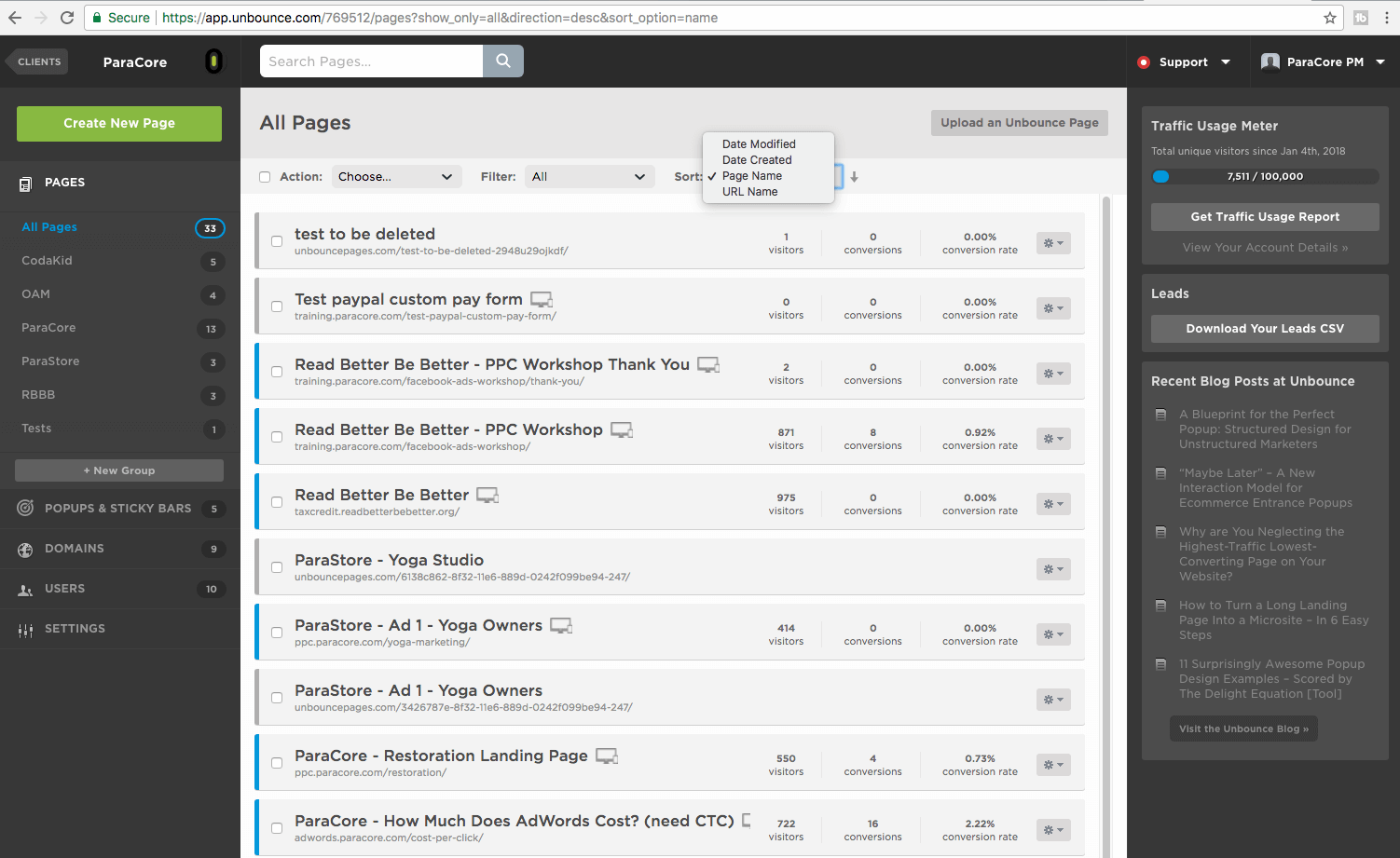Open the Filter All dropdown
This screenshot has width=1400, height=858.
(x=589, y=177)
